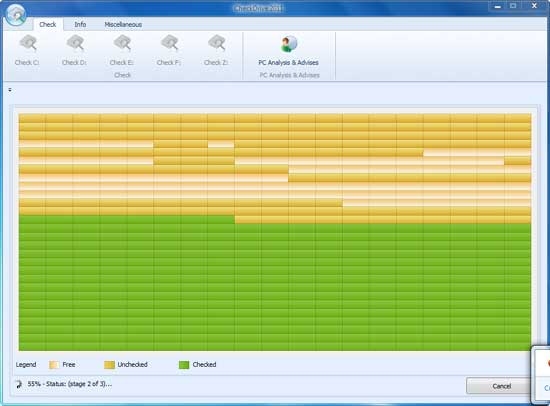Maximize the CheckDrive window
This screenshot has width=550, height=406.
(x=513, y=6)
